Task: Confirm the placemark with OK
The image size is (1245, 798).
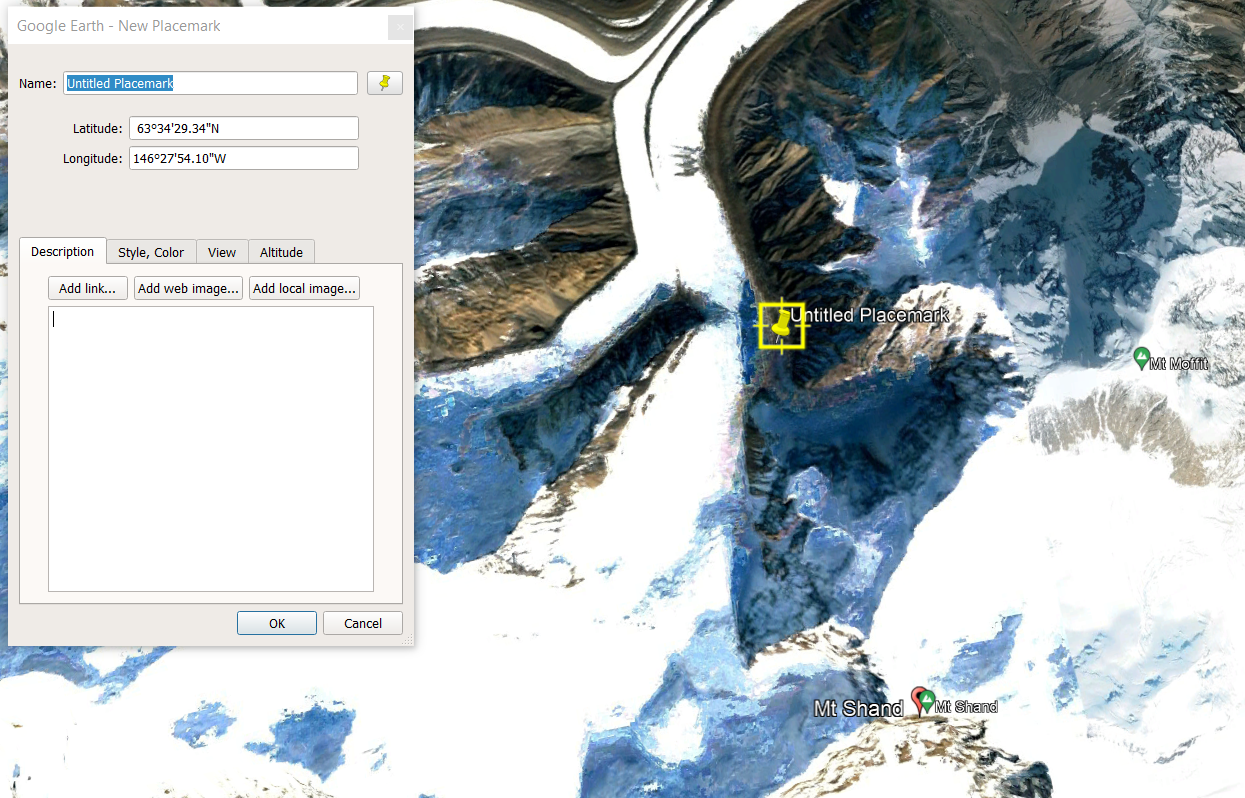Action: click(x=277, y=623)
